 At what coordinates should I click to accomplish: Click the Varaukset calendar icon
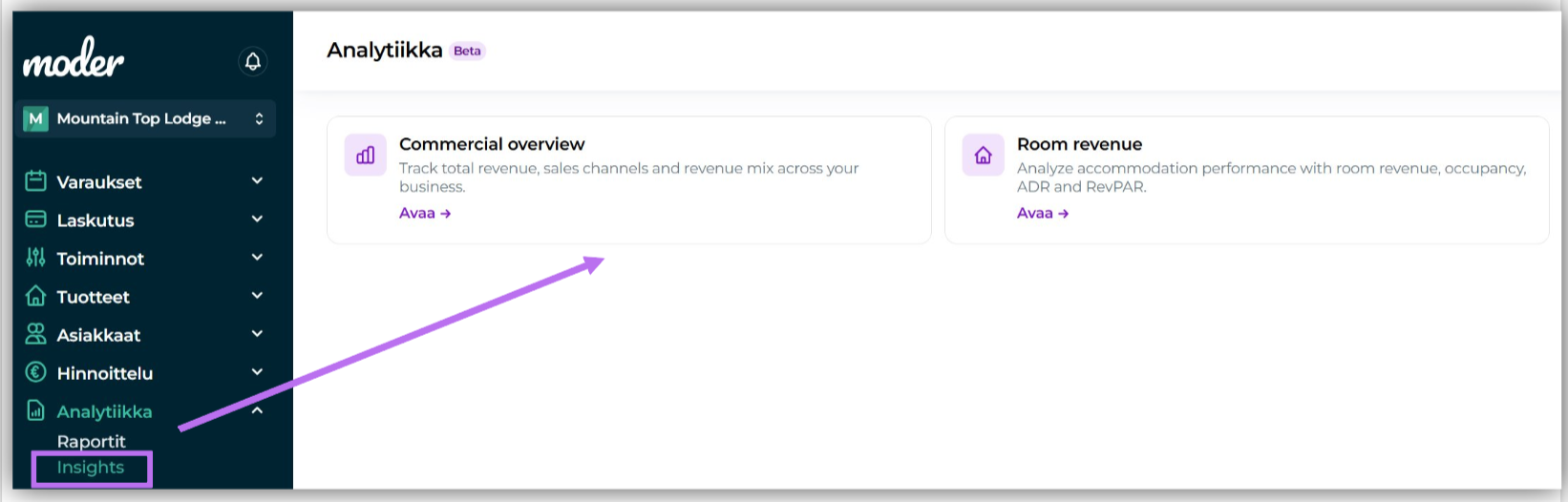click(x=35, y=181)
